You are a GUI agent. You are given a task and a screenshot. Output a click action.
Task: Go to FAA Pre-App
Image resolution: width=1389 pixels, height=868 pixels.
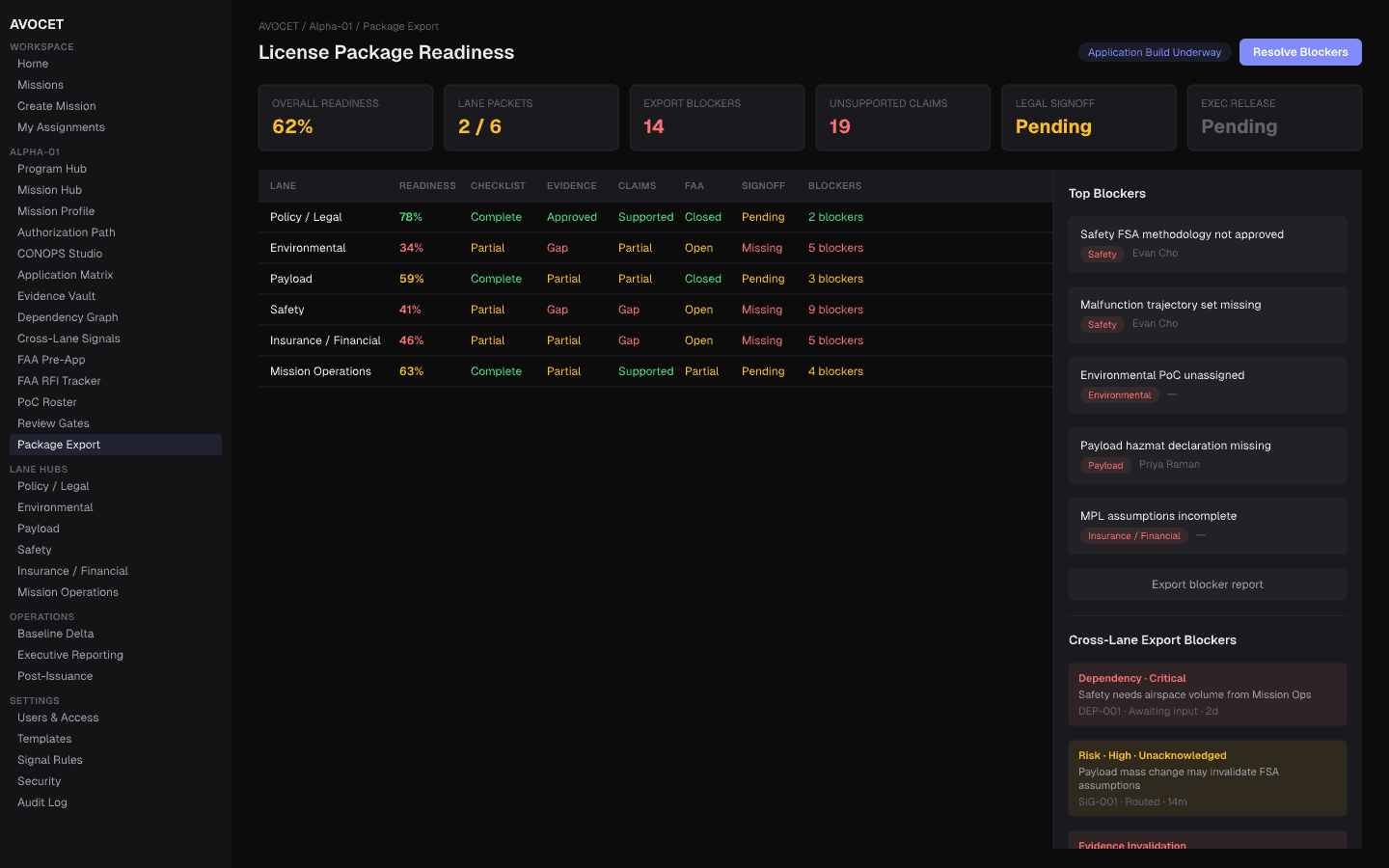(116, 360)
